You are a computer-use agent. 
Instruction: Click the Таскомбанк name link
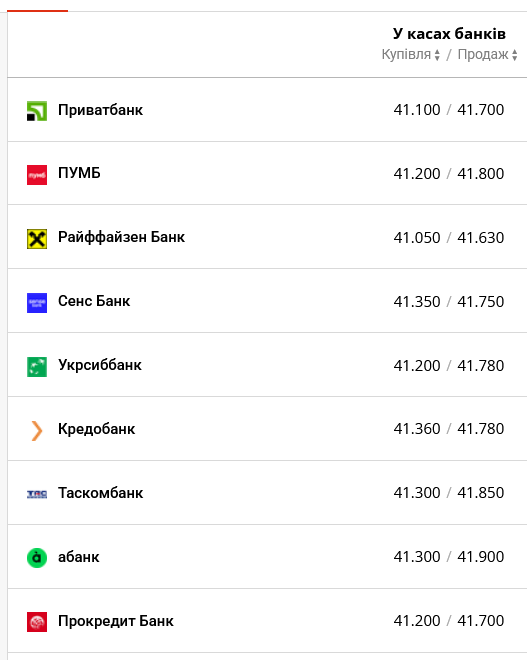coord(101,493)
